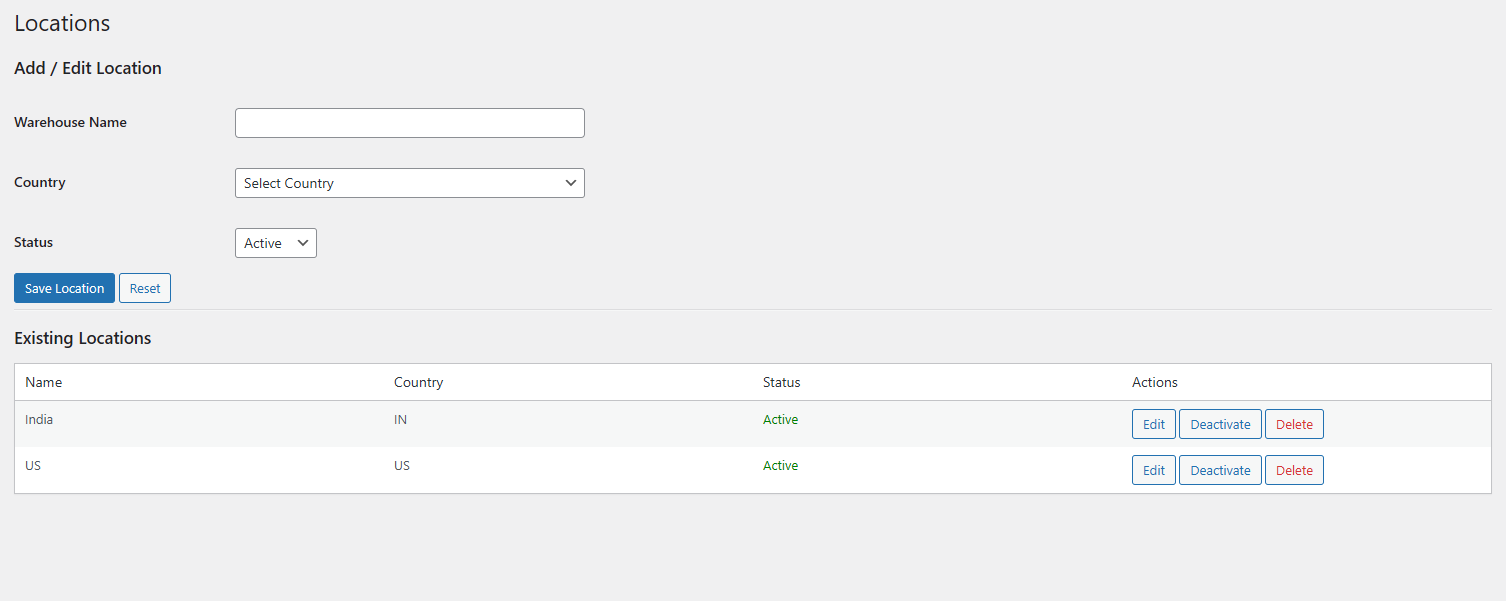Screen dimensions: 1506x601
Task: Click the Status form label
Action: (34, 242)
